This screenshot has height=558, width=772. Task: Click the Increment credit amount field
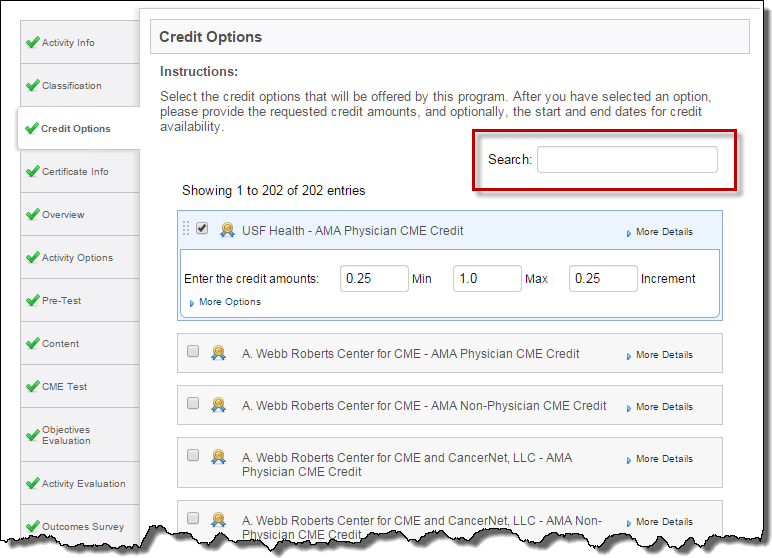(603, 278)
